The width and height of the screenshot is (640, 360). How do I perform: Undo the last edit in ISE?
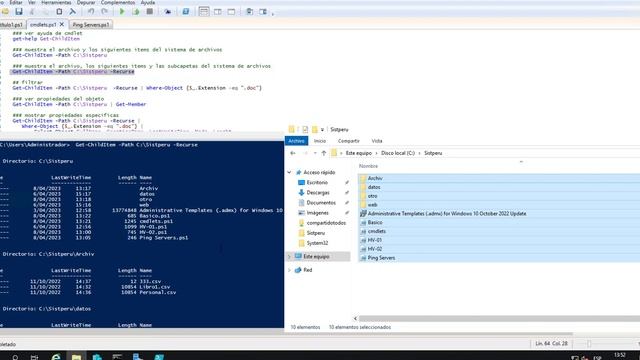click(x=91, y=11)
